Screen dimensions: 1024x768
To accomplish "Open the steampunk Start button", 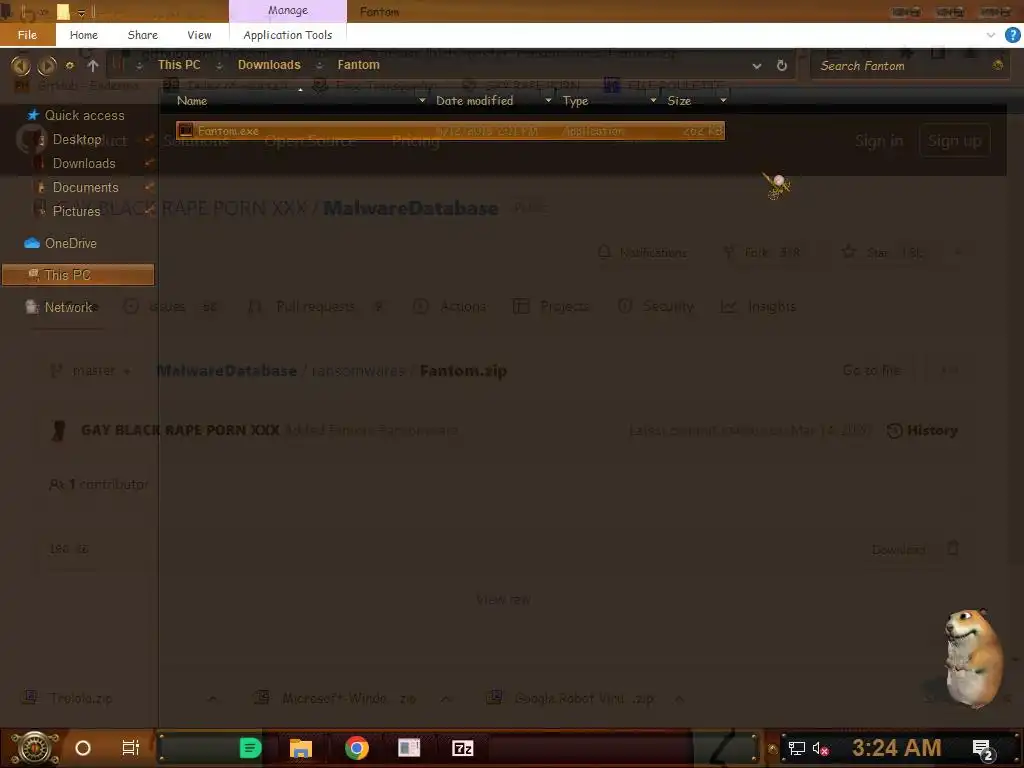I will [x=35, y=748].
